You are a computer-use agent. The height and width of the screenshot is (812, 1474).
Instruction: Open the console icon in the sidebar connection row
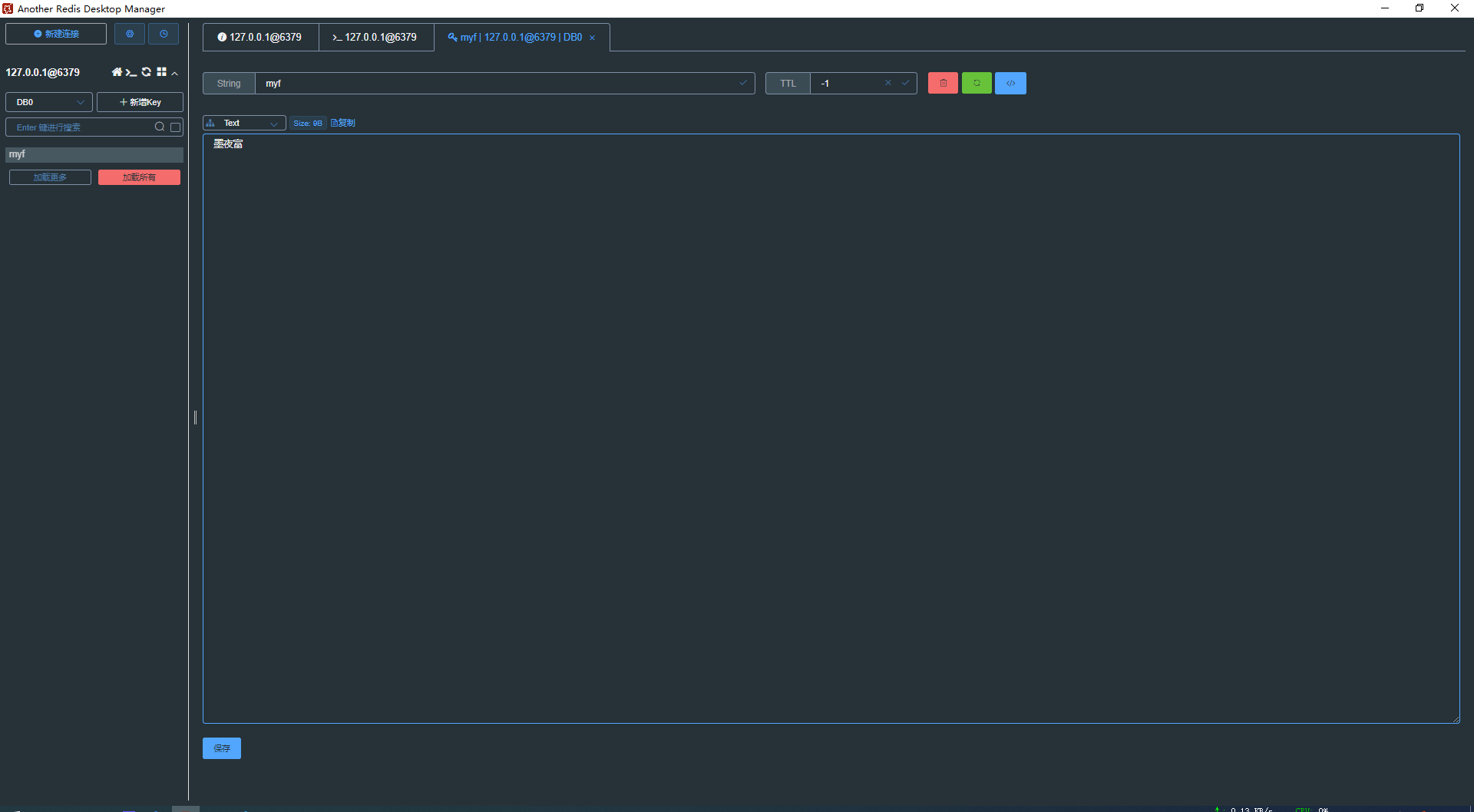pos(131,72)
